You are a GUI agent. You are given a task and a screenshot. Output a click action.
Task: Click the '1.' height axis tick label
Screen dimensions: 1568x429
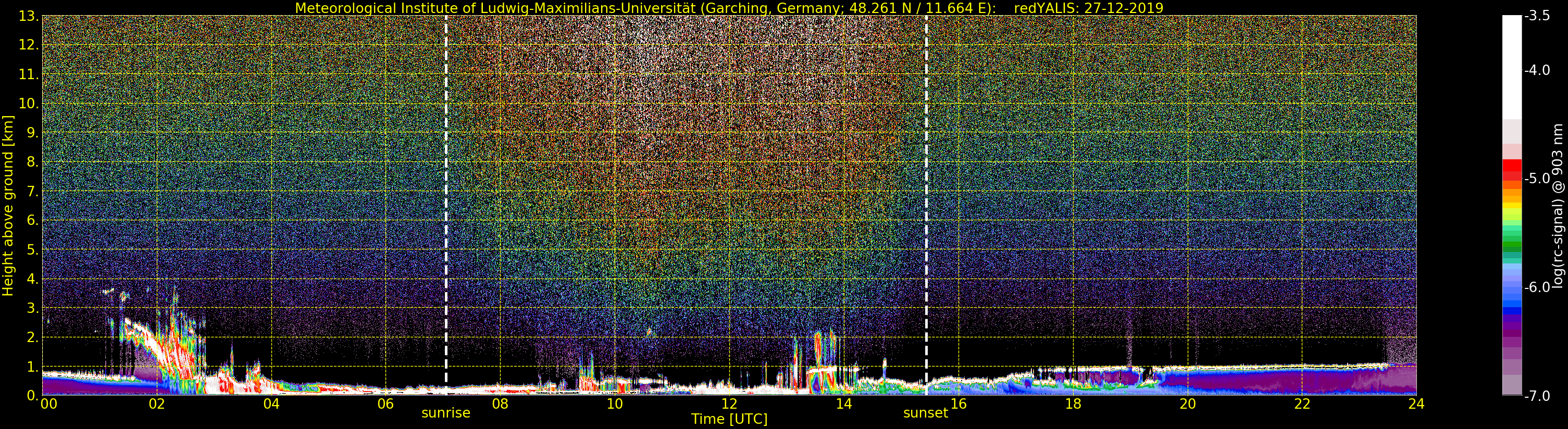(32, 367)
